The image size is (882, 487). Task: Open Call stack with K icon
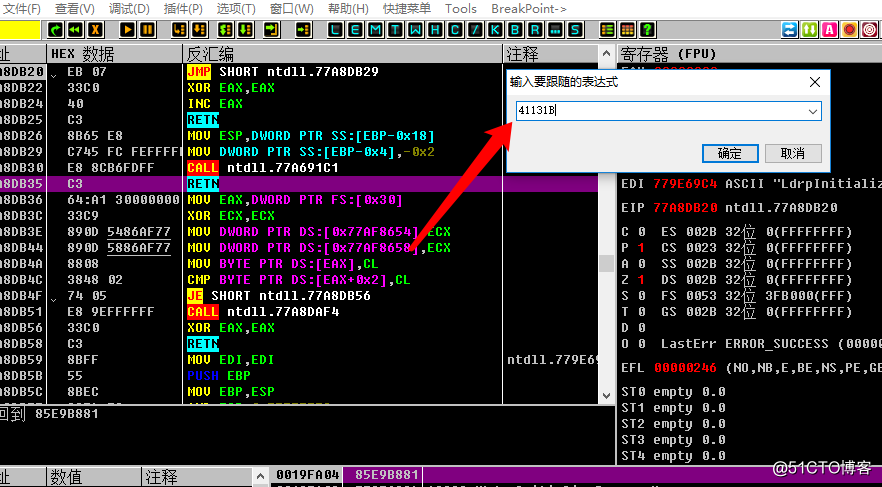[x=496, y=30]
